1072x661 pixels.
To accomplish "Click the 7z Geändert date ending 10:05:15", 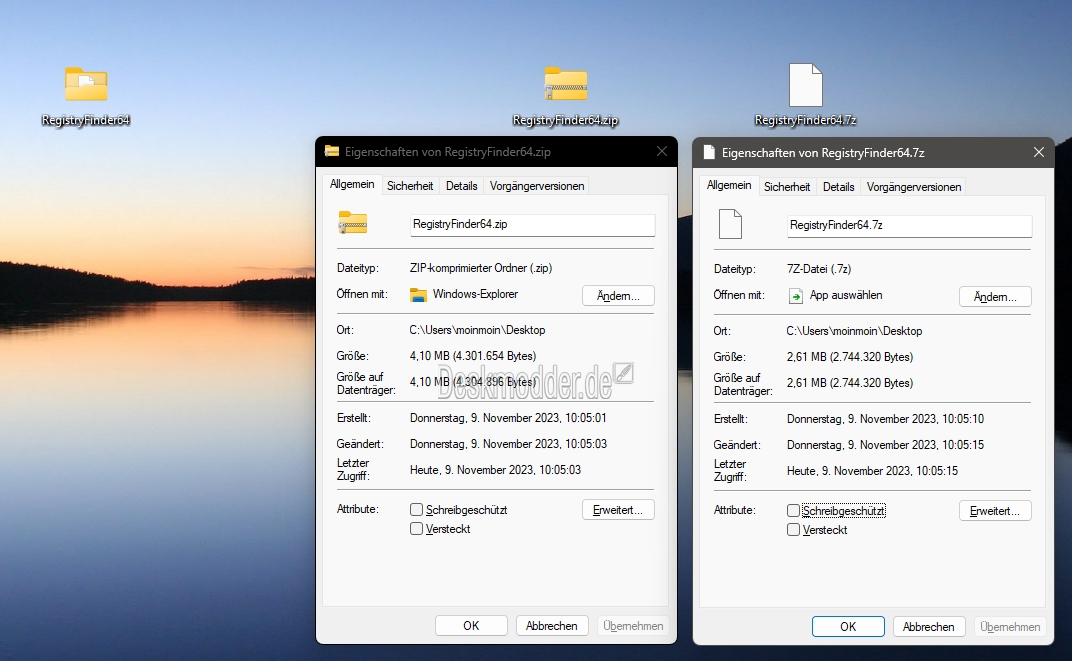I will point(885,445).
